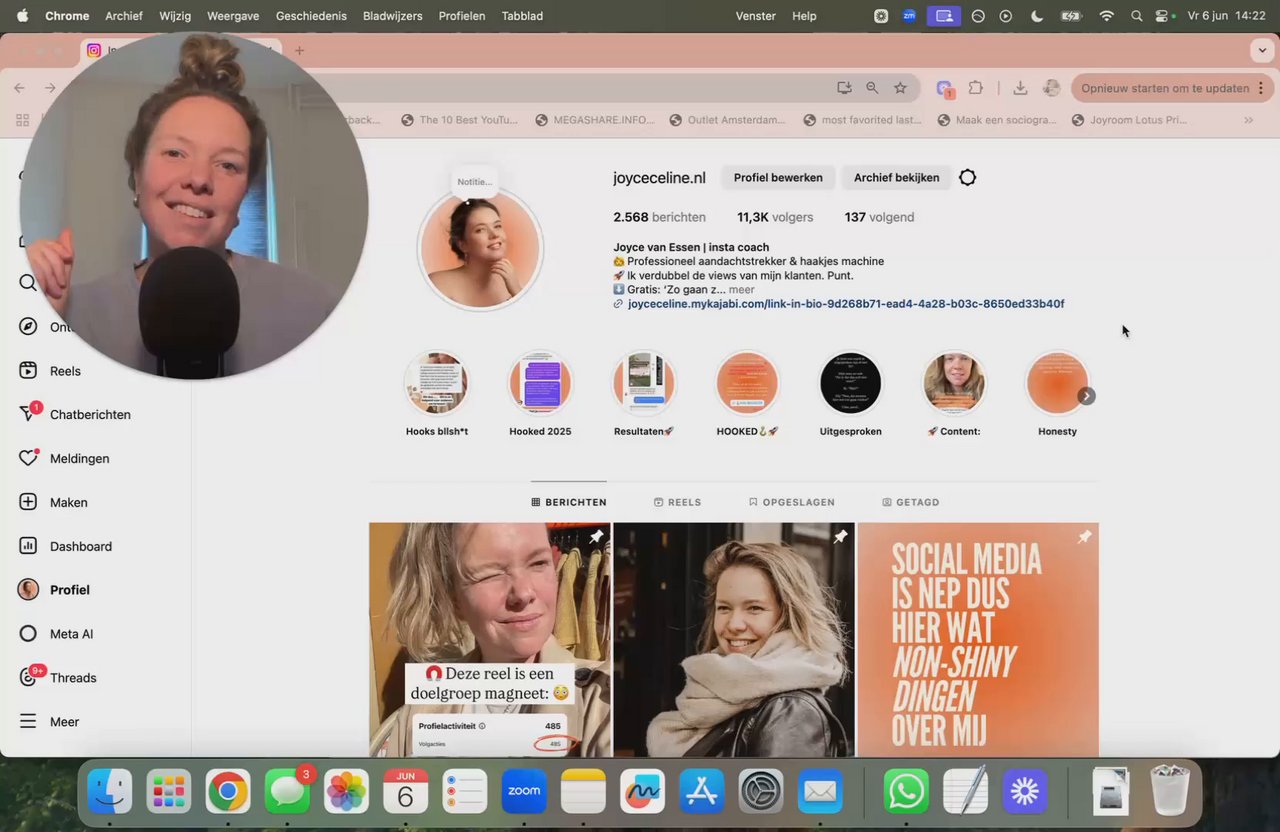Viewport: 1280px width, 832px height.
Task: Open Wi-Fi status in menu bar
Action: point(1106,16)
